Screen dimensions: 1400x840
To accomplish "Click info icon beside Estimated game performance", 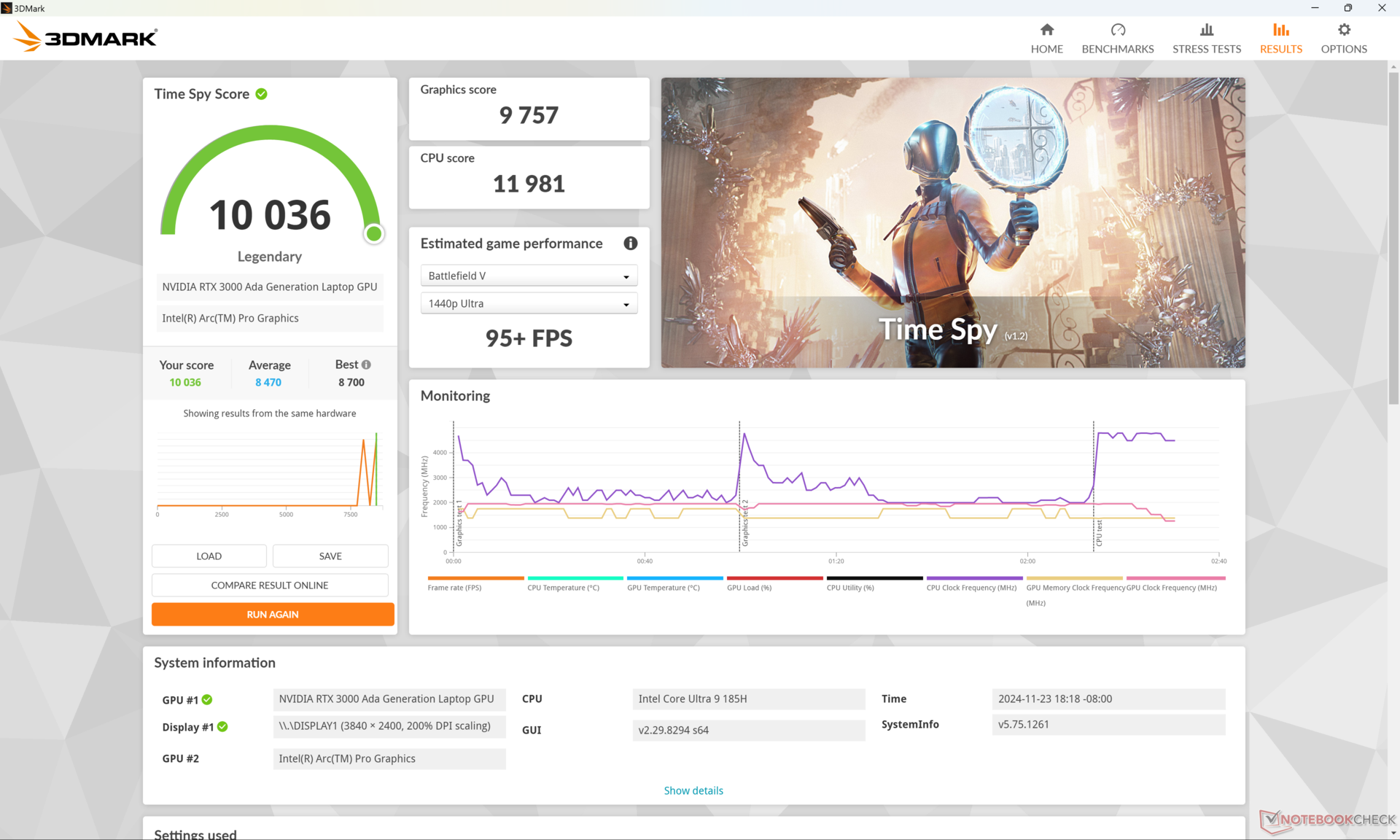I will (630, 244).
